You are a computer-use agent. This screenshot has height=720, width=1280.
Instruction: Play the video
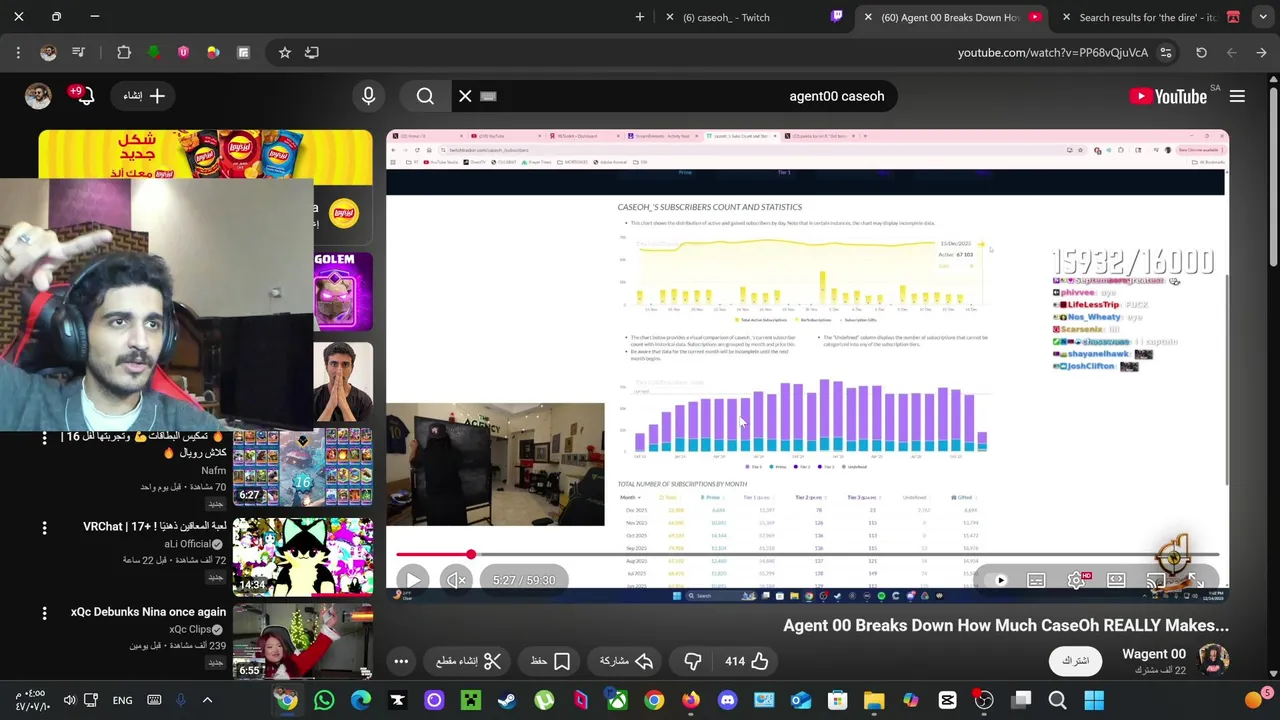pos(413,580)
